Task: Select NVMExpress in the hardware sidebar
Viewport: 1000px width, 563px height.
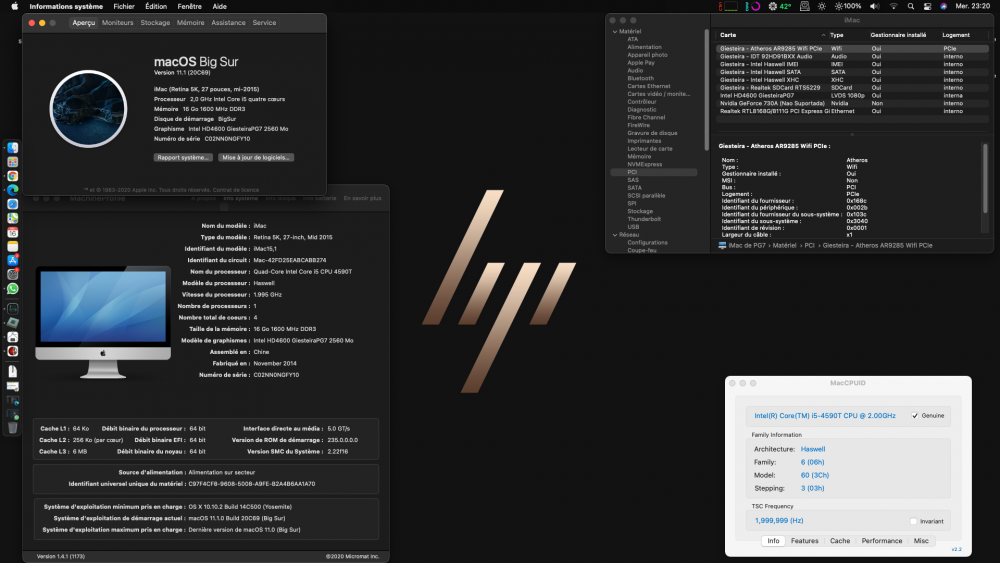Action: click(x=644, y=165)
